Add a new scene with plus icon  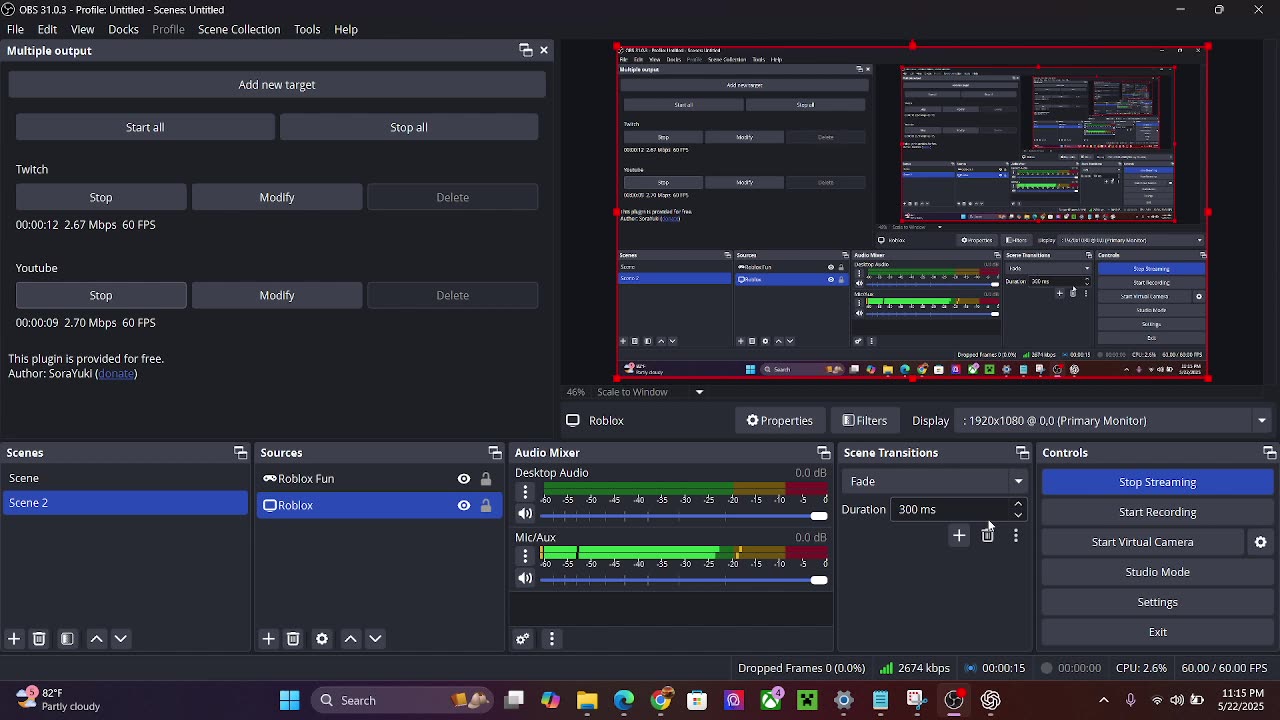pos(14,639)
